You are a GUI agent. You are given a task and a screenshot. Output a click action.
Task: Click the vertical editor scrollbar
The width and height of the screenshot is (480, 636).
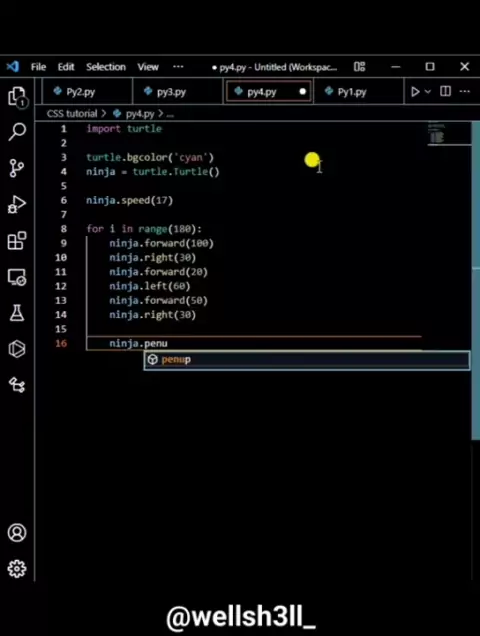[x=476, y=280]
